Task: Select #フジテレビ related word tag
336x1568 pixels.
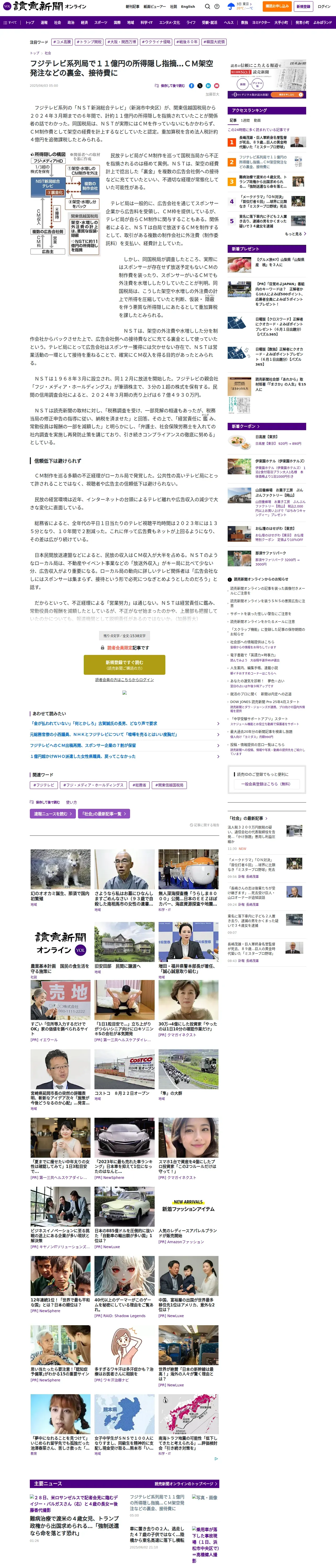Action: (x=44, y=785)
